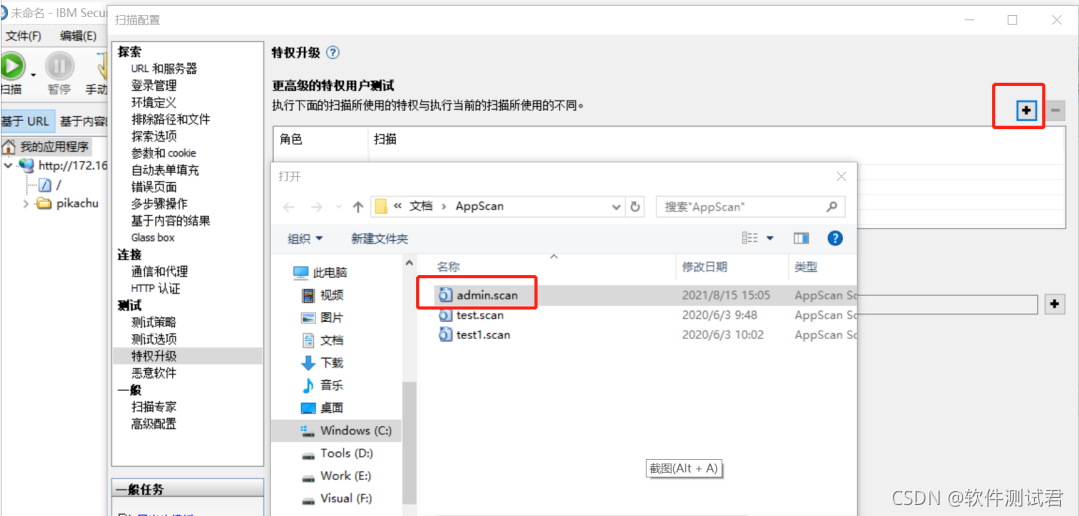The image size is (1079, 516).
Task: Expand the address bar path dropdown
Action: pyautogui.click(x=616, y=206)
